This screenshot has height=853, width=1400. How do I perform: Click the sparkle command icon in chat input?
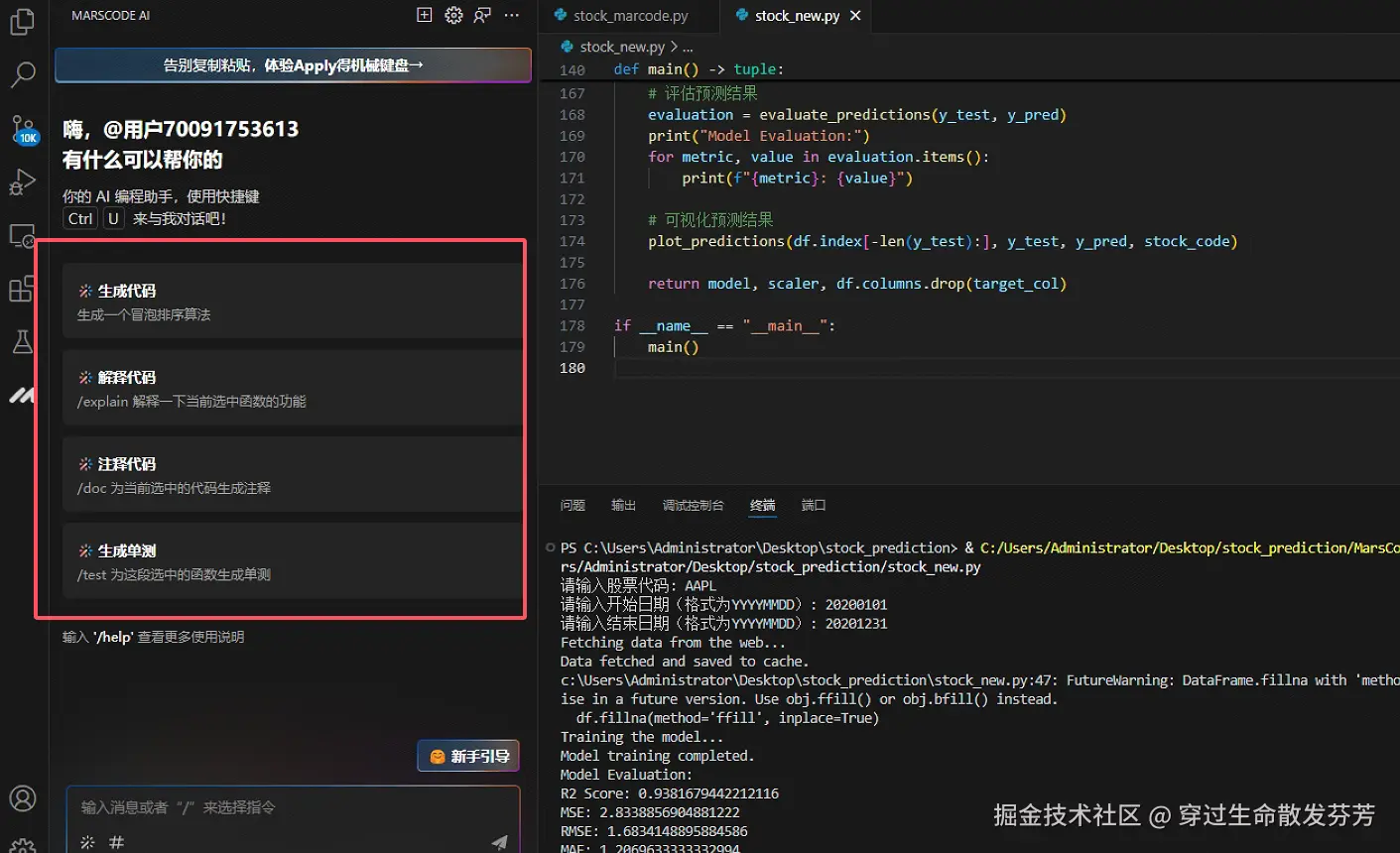click(87, 842)
